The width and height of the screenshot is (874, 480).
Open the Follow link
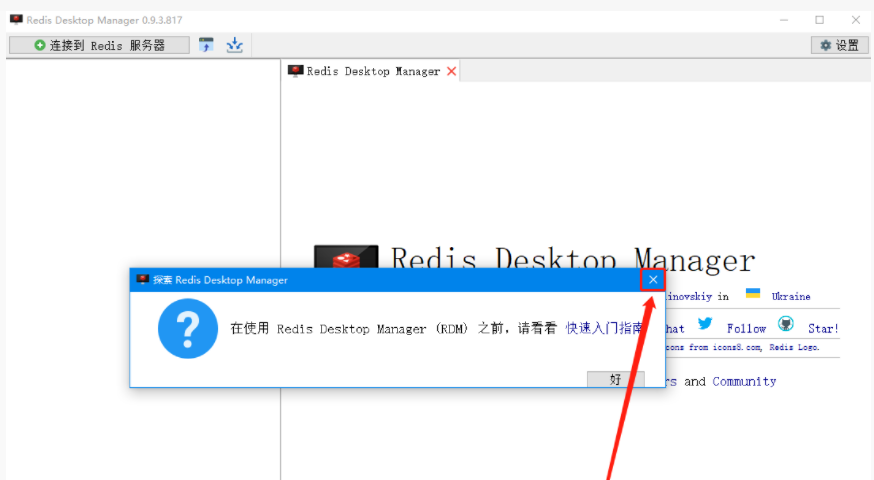pyautogui.click(x=746, y=329)
